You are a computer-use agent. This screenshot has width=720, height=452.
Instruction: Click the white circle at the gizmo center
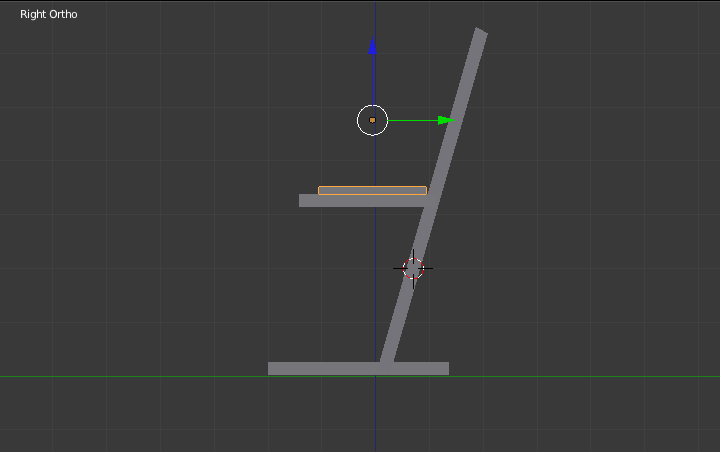[x=372, y=120]
